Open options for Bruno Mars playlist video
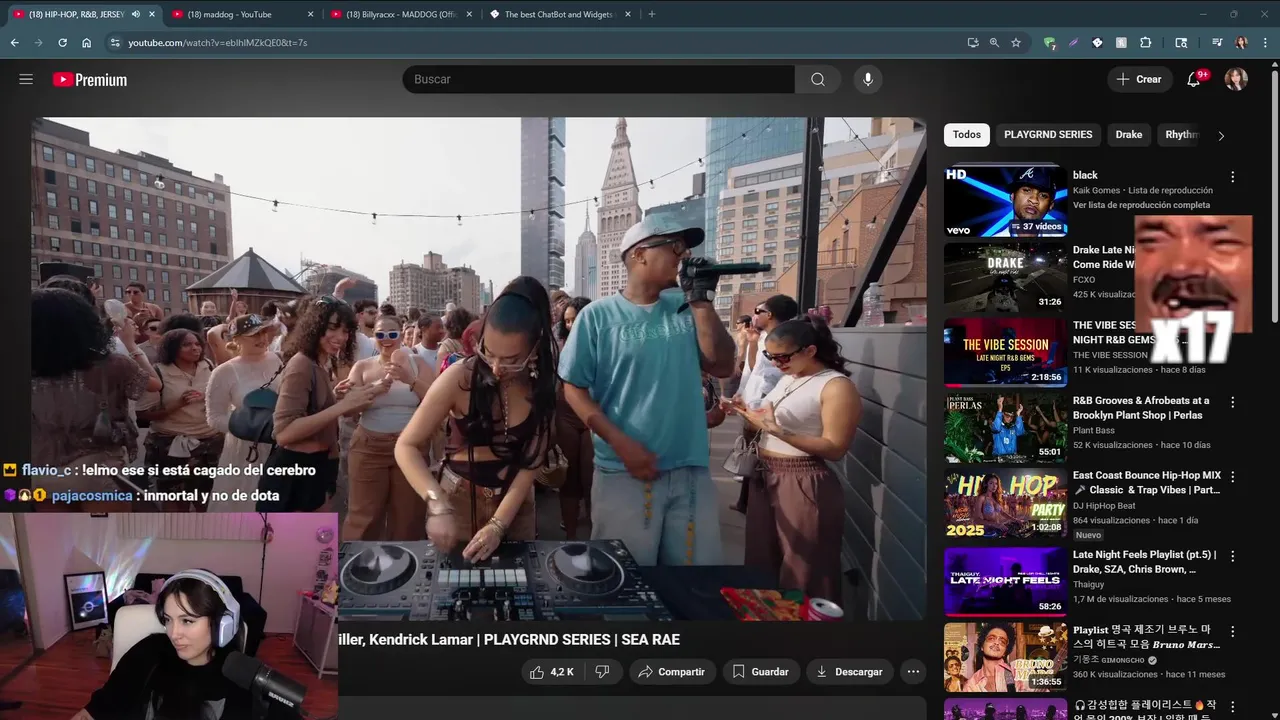This screenshot has width=1280, height=720. click(1232, 632)
